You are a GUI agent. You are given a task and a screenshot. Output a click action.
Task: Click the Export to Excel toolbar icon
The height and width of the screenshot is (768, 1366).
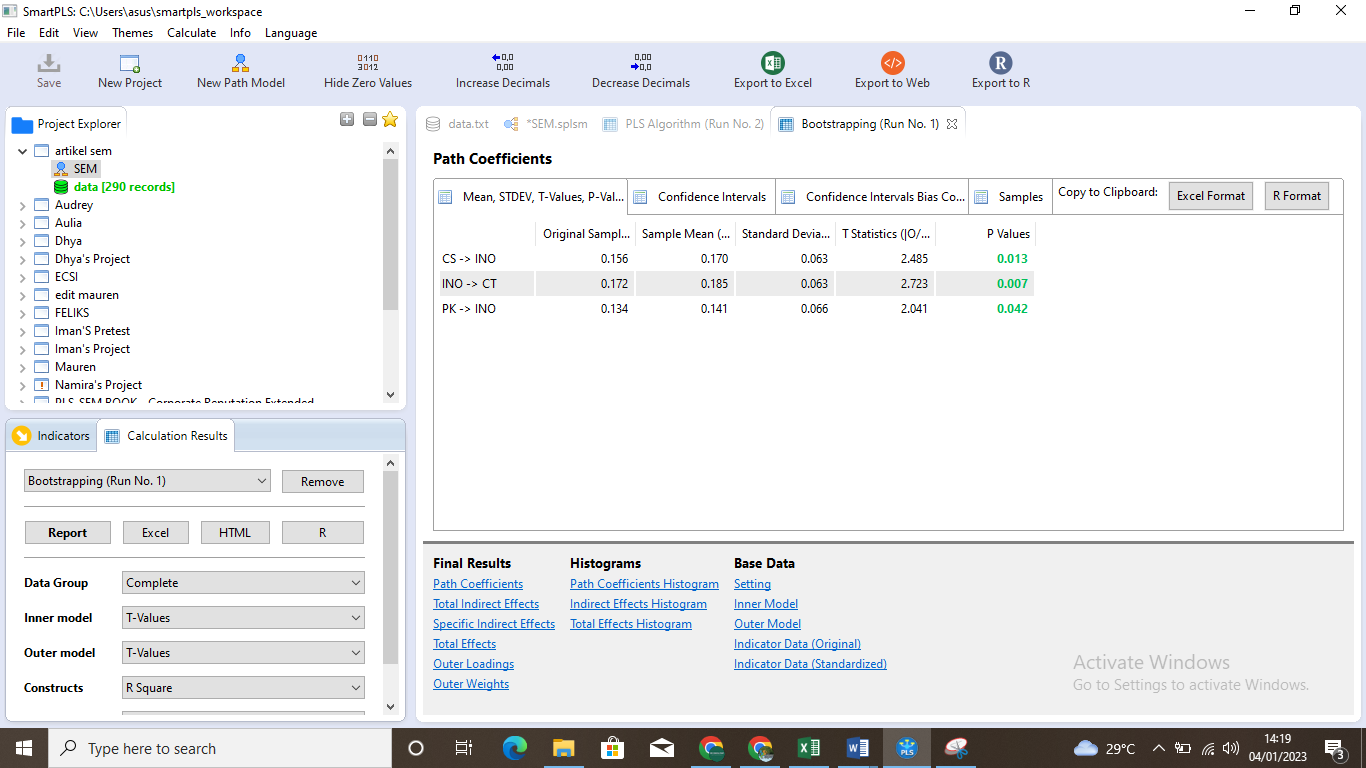772,63
